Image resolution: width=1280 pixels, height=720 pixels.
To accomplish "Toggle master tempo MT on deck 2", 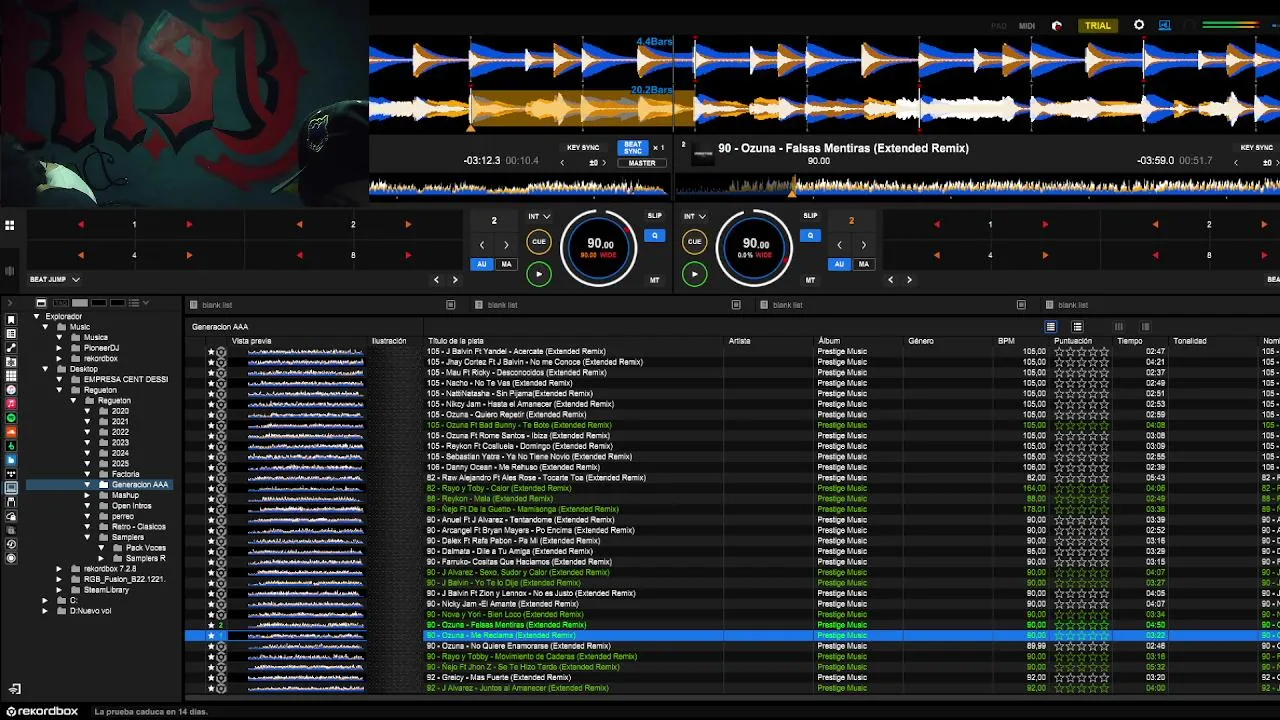I will click(810, 280).
